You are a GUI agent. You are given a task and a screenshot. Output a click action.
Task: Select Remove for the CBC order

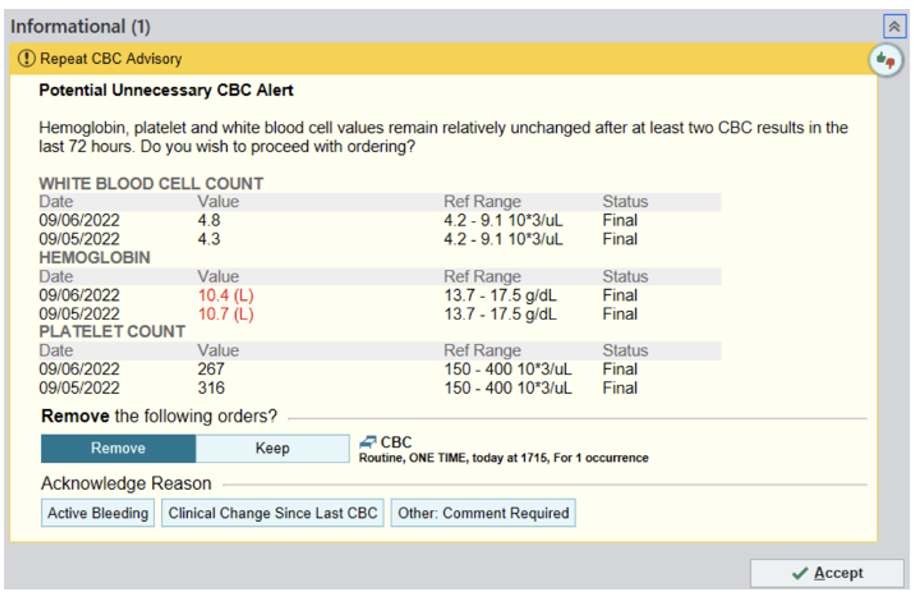click(118, 448)
